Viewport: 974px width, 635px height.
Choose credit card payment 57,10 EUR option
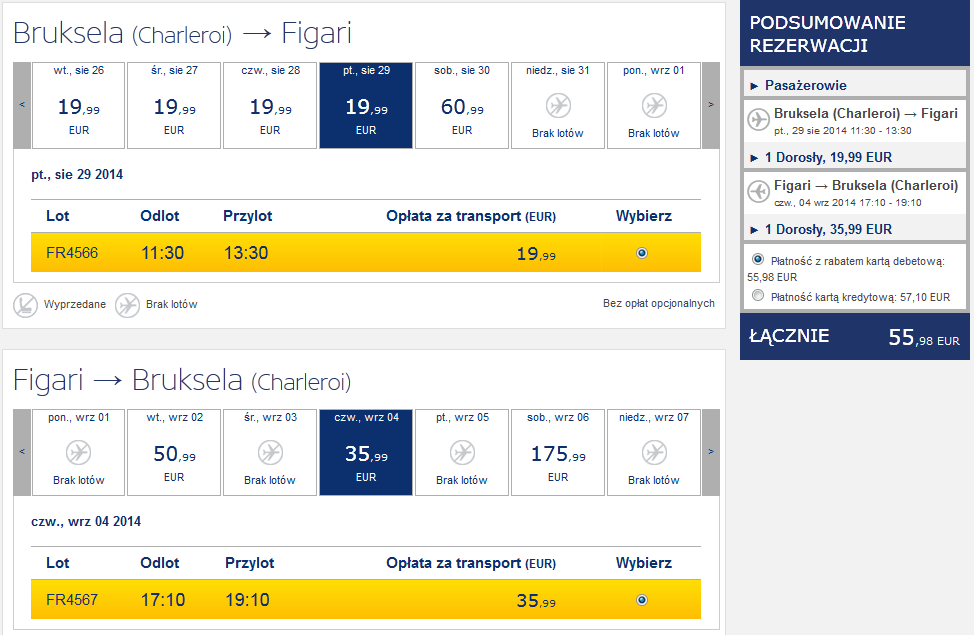click(758, 296)
